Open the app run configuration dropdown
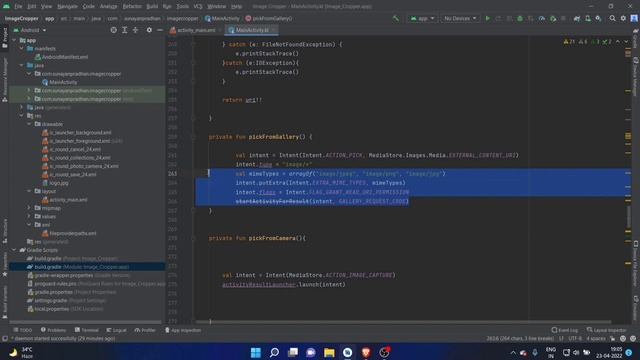Image resolution: width=640 pixels, height=360 pixels. [x=422, y=18]
